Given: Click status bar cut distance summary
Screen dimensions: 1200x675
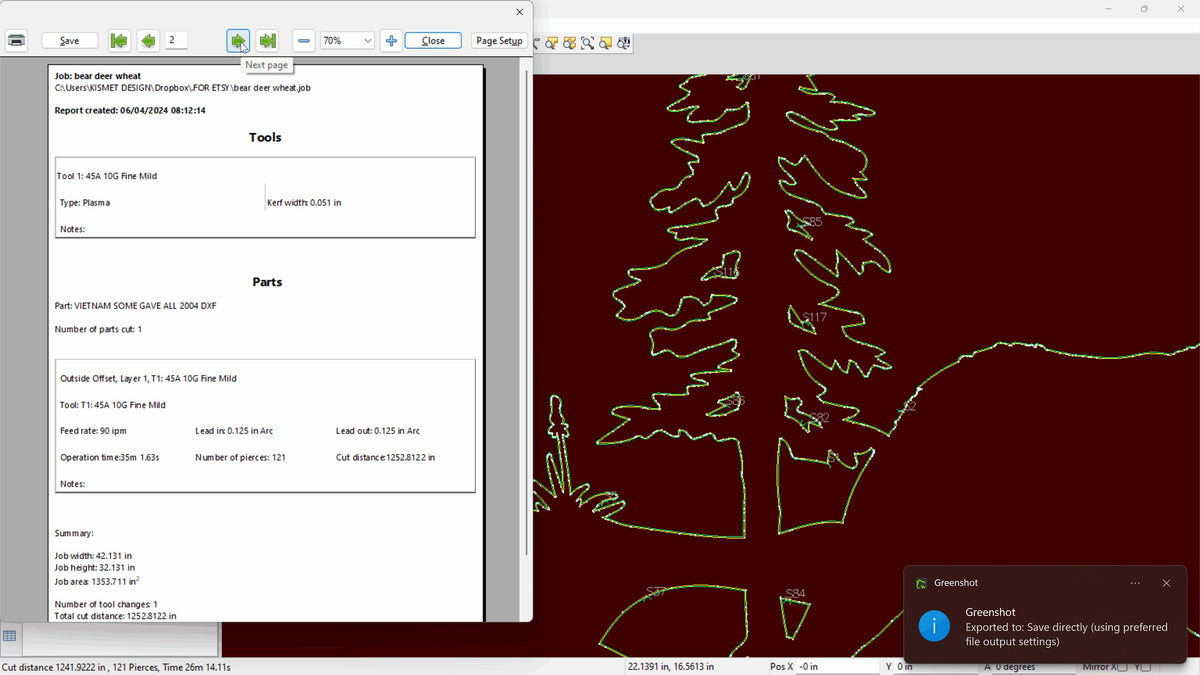Looking at the screenshot, I should coord(116,667).
